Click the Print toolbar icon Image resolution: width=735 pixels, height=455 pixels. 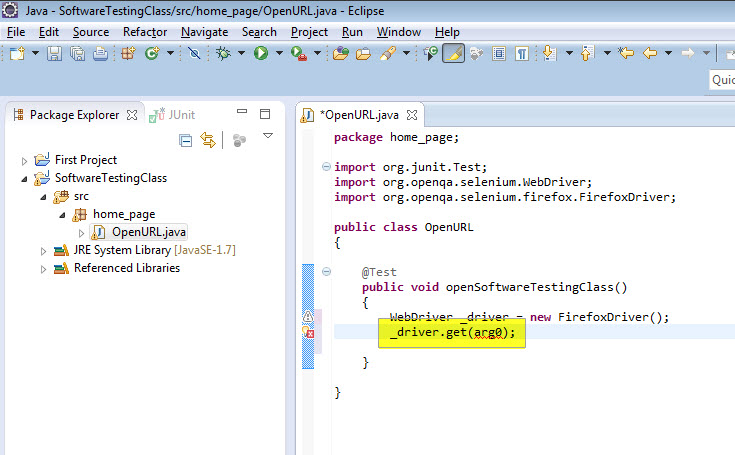[100, 53]
